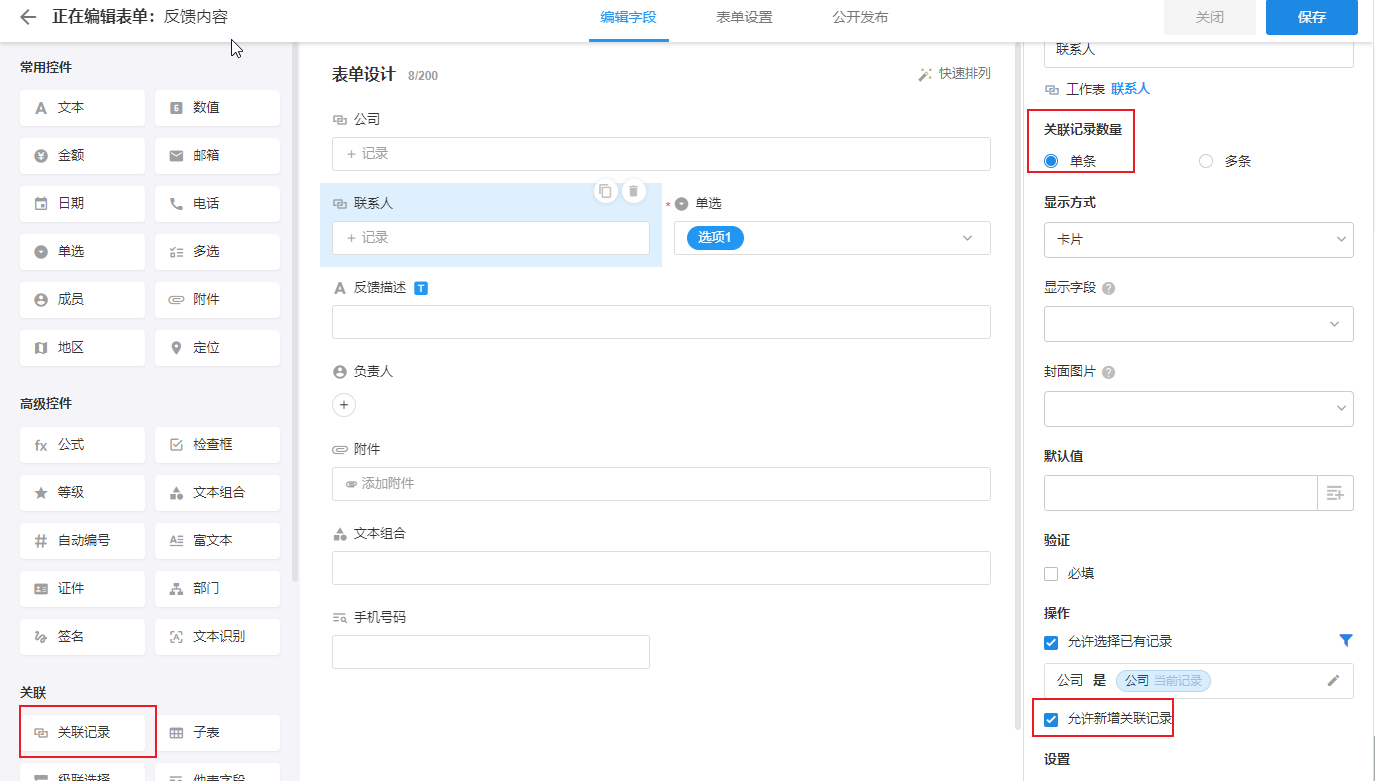The width and height of the screenshot is (1375, 781).
Task: Select the 多条 radio option
Action: 1206,161
